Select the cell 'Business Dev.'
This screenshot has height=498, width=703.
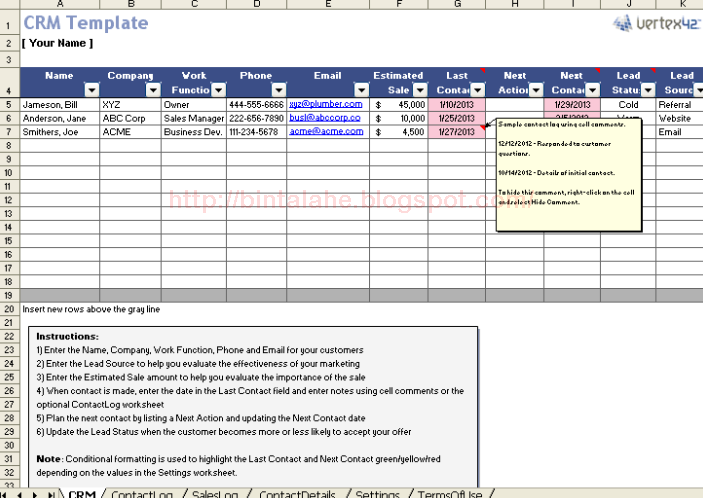point(194,132)
